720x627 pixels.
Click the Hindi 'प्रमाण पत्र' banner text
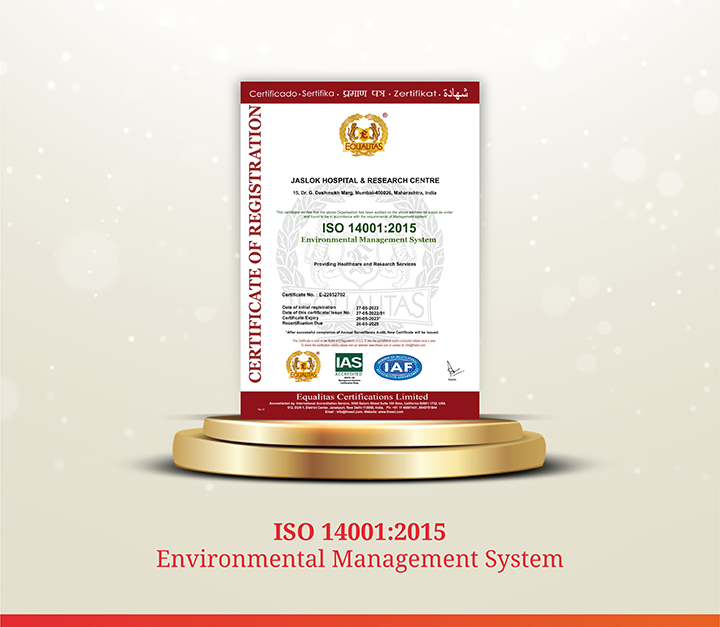(x=364, y=93)
